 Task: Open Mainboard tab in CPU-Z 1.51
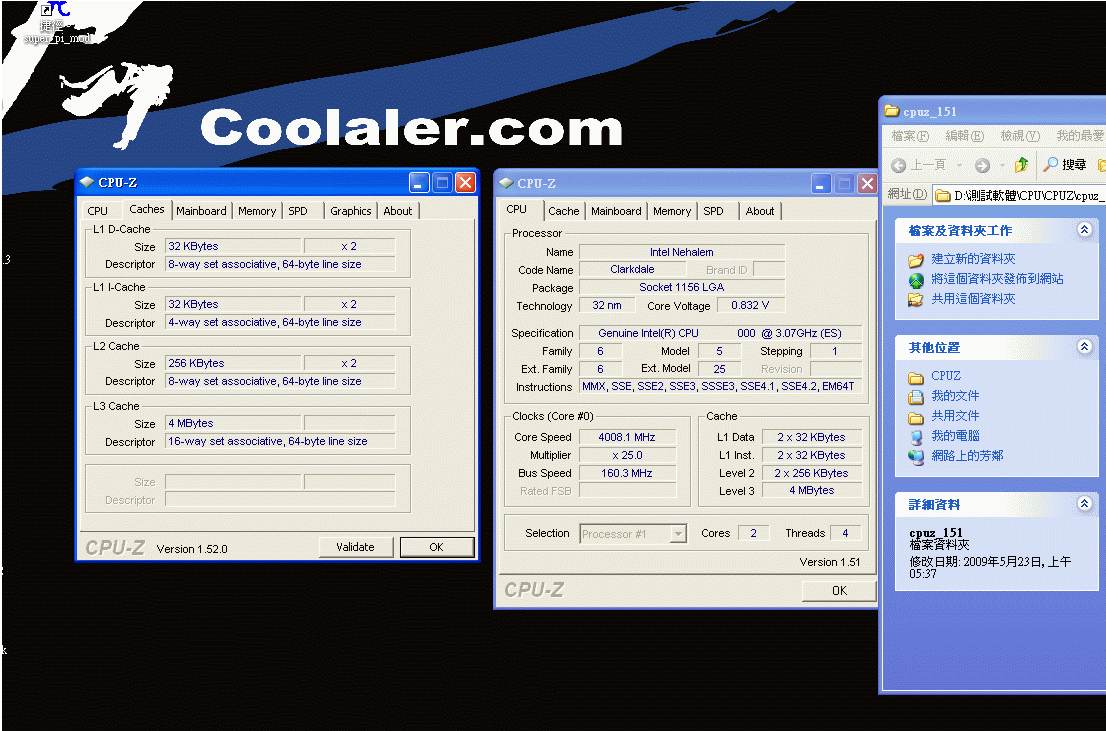click(x=616, y=211)
